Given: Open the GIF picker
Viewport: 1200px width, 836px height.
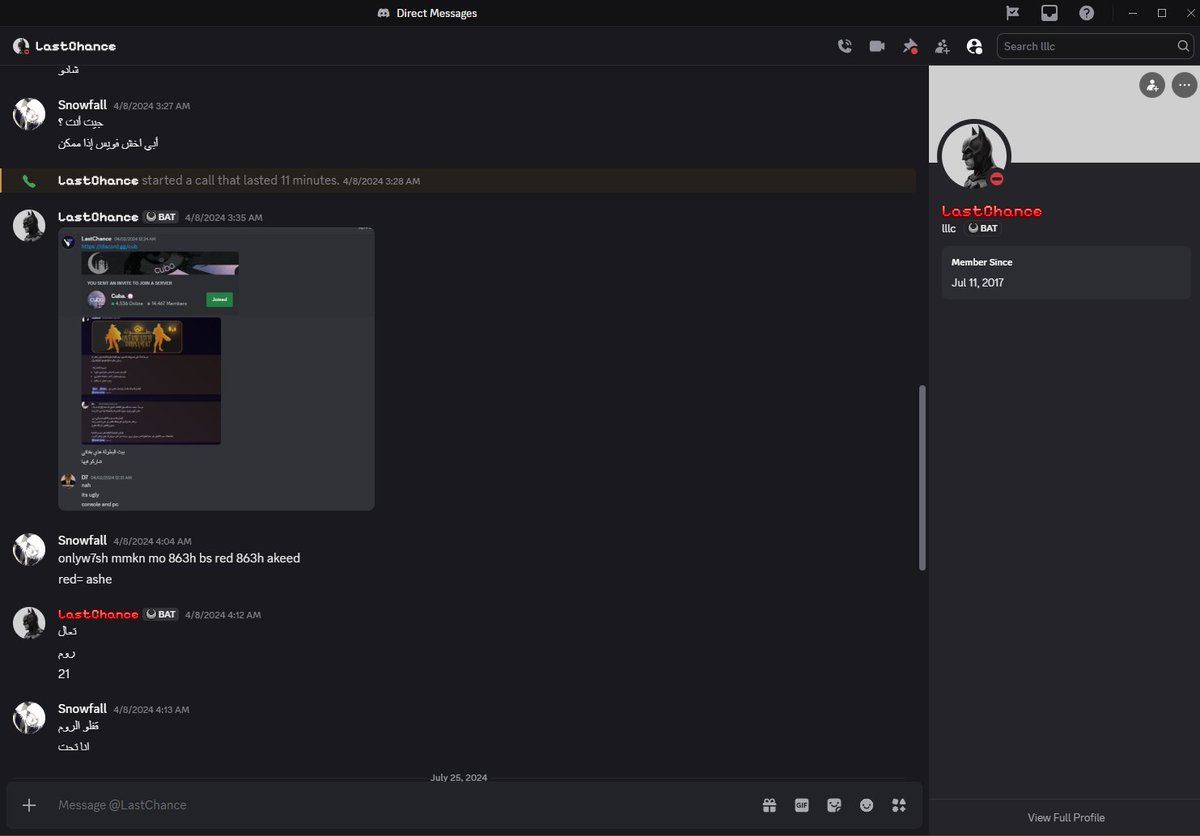Looking at the screenshot, I should coord(801,805).
